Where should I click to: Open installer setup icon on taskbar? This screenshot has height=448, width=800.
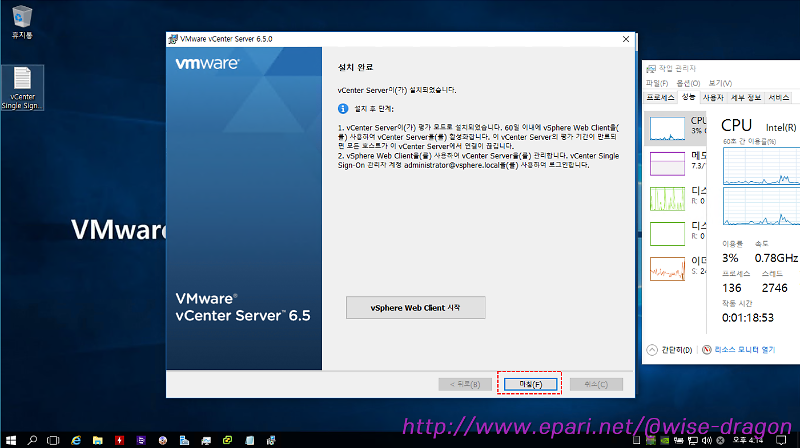click(271, 440)
